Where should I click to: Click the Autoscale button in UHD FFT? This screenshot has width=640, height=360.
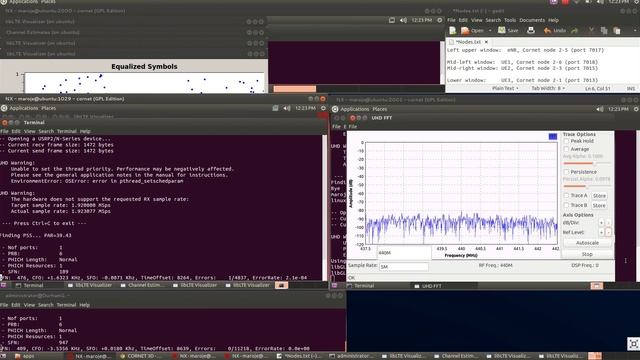tap(587, 243)
